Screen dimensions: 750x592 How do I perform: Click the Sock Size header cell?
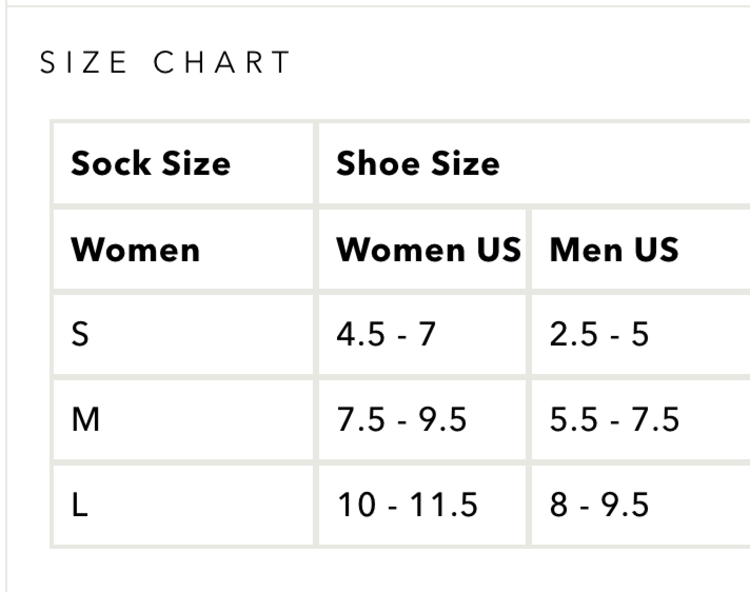click(150, 163)
